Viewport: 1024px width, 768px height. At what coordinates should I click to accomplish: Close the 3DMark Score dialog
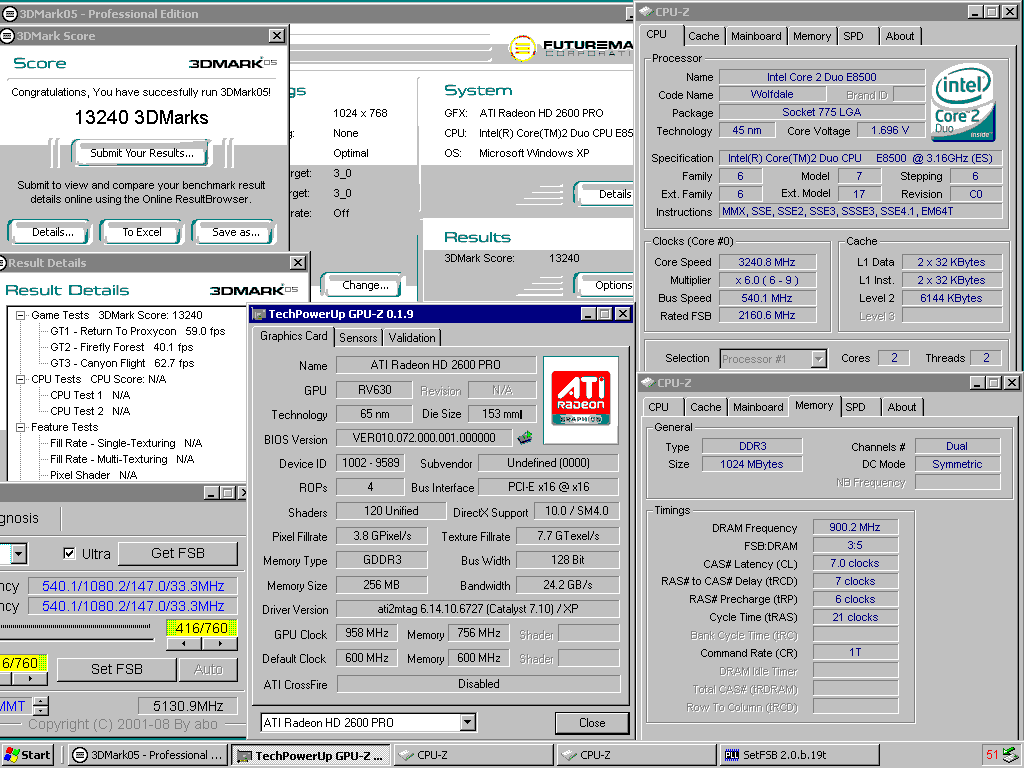coord(277,36)
